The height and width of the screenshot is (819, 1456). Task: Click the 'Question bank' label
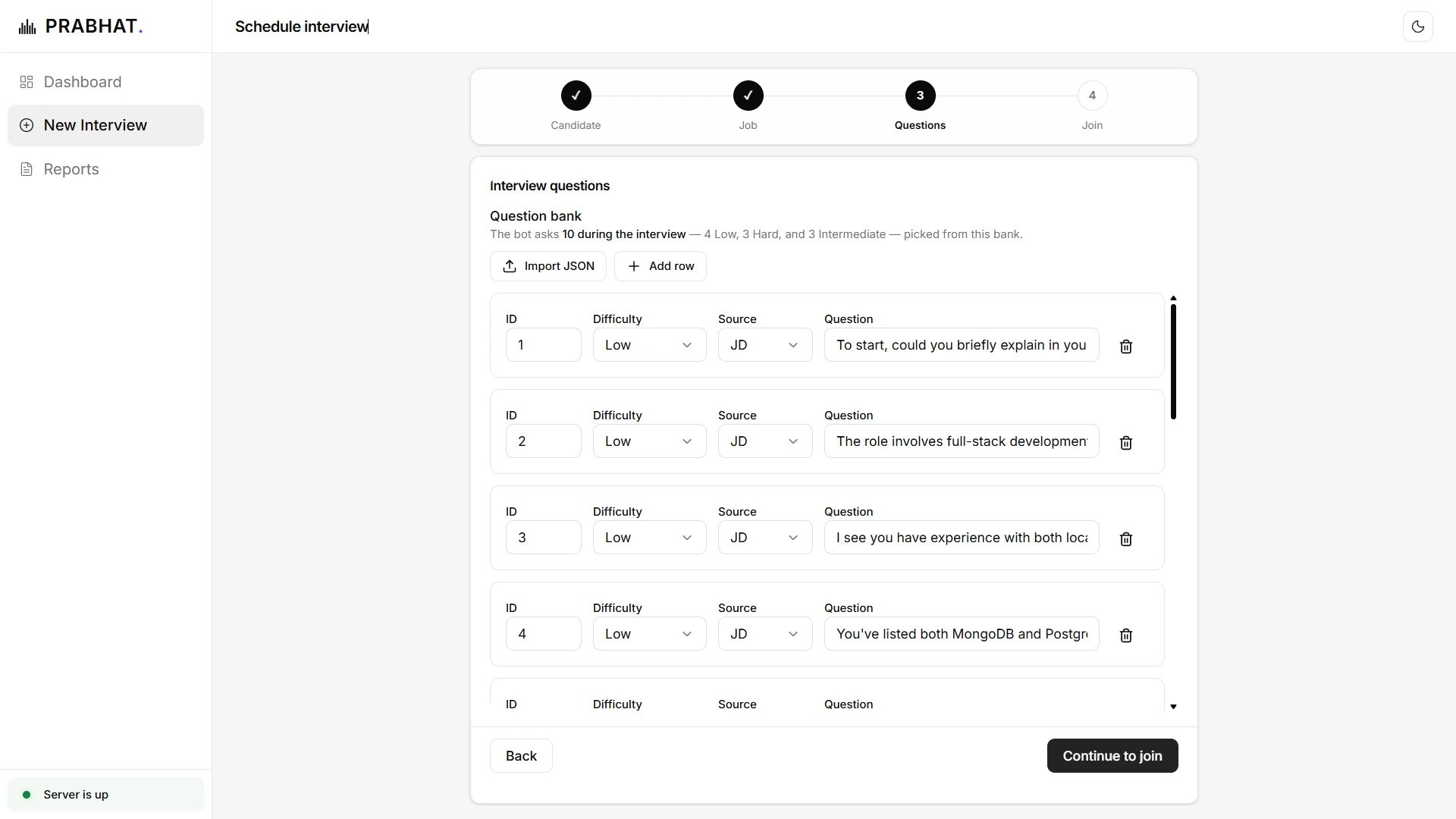535,216
